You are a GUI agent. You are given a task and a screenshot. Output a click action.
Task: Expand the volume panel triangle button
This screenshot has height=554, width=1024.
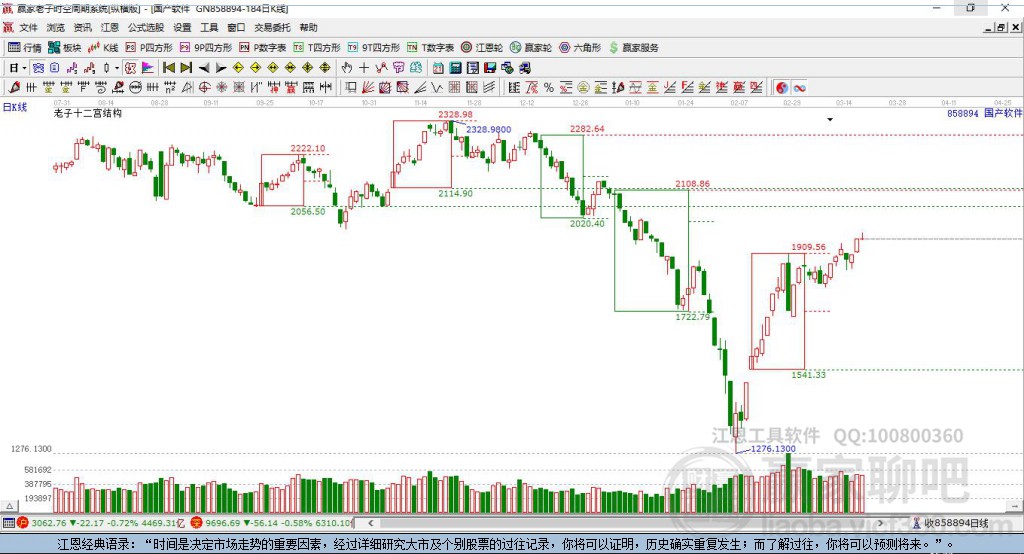pyautogui.click(x=9, y=506)
